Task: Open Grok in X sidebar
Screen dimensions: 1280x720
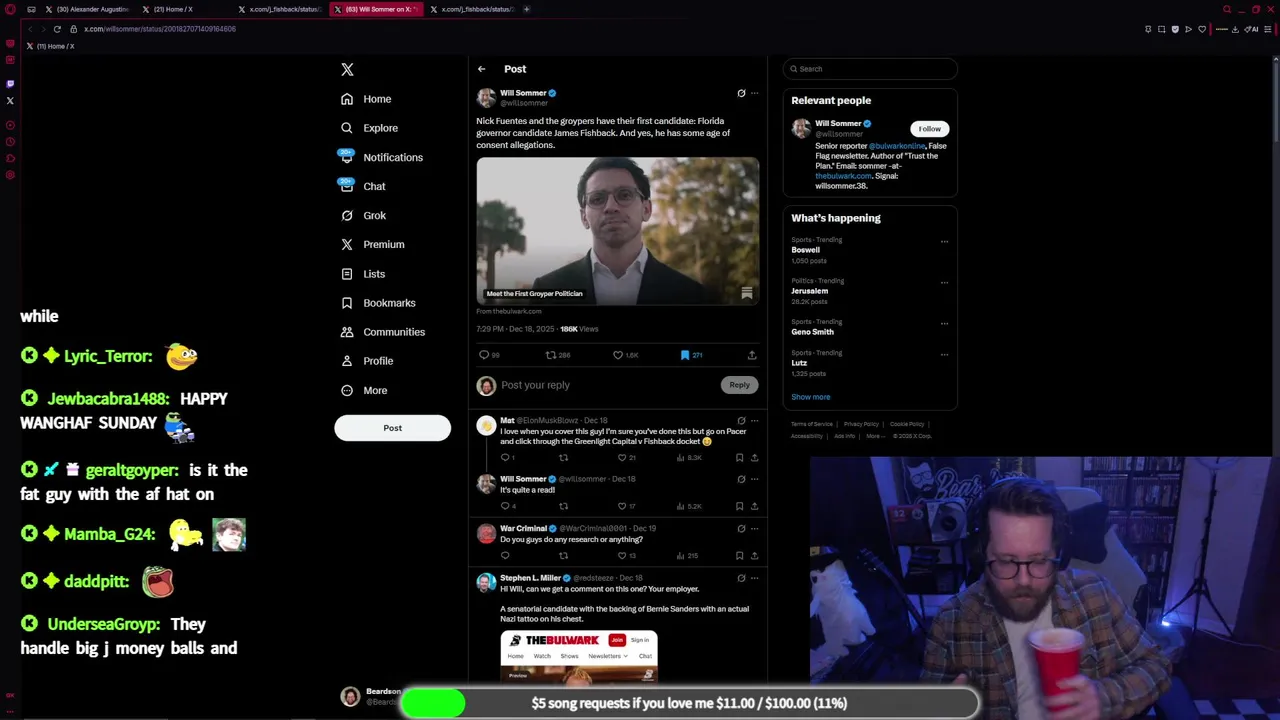Action: pyautogui.click(x=363, y=215)
